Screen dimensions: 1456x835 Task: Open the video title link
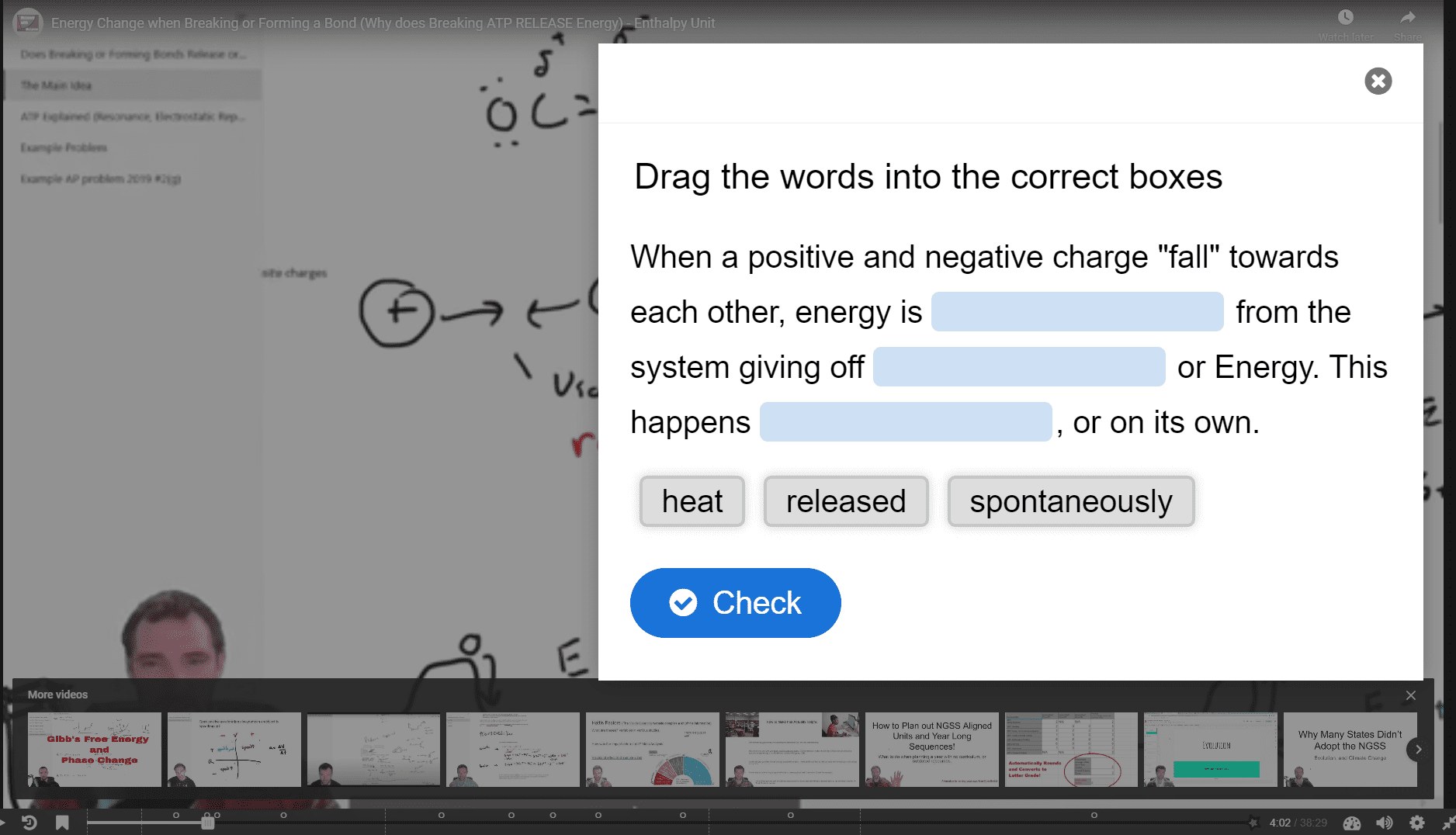383,23
